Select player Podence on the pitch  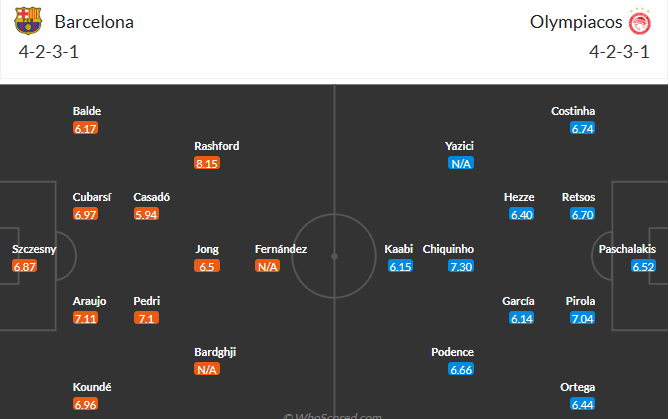point(452,352)
